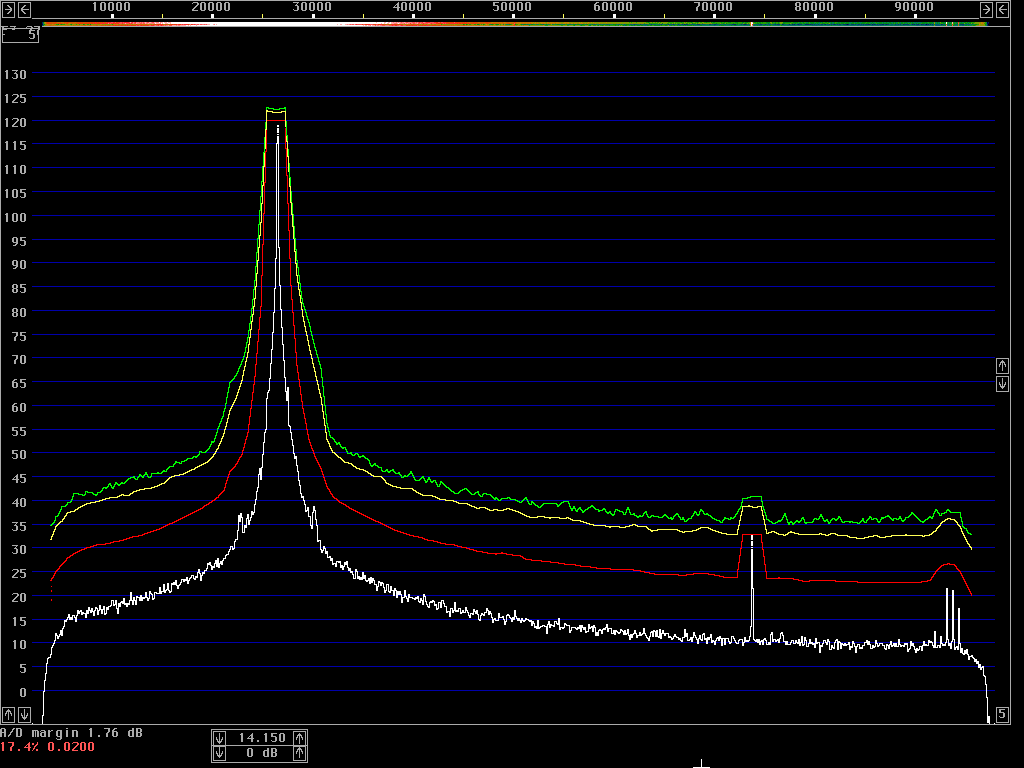The height and width of the screenshot is (768, 1024).
Task: Click the bottom-left up arrow button
Action: (x=8, y=714)
